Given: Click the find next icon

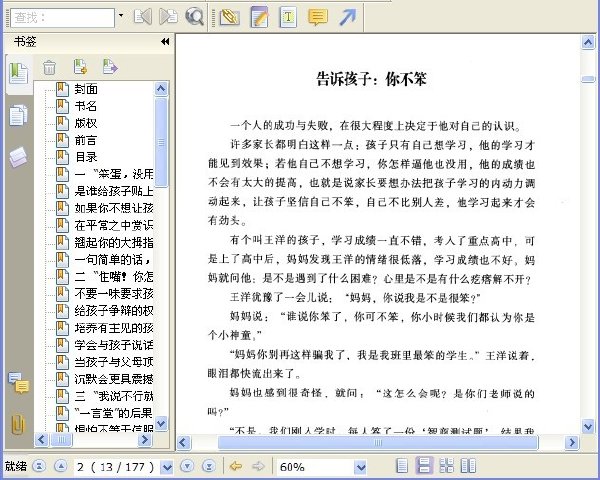Looking at the screenshot, I should coord(168,17).
